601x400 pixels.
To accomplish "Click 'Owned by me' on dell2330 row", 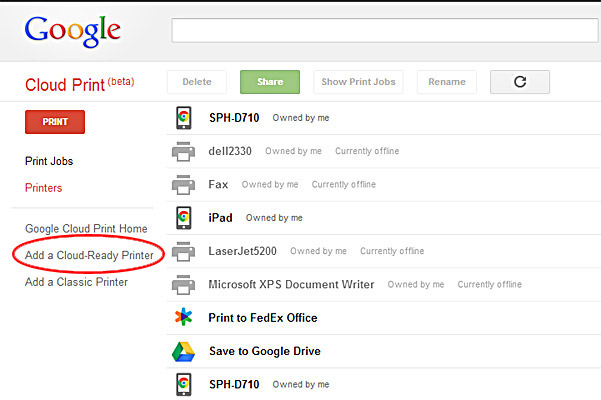I will 293,151.
